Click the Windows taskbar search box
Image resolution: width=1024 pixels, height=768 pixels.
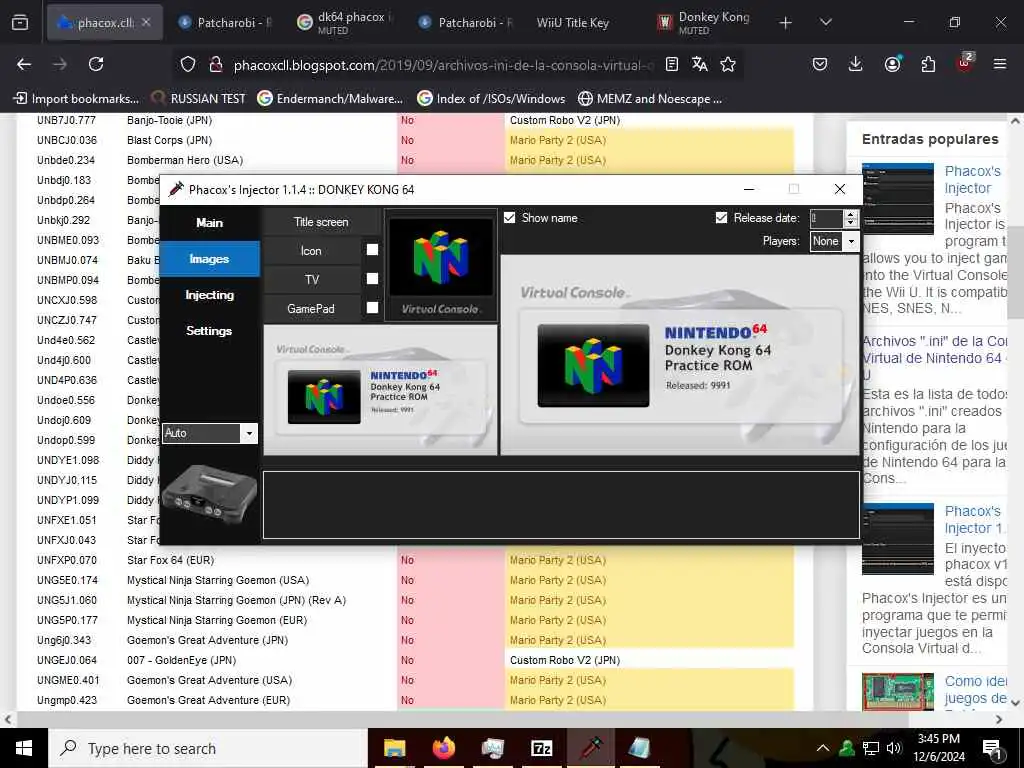click(x=207, y=748)
